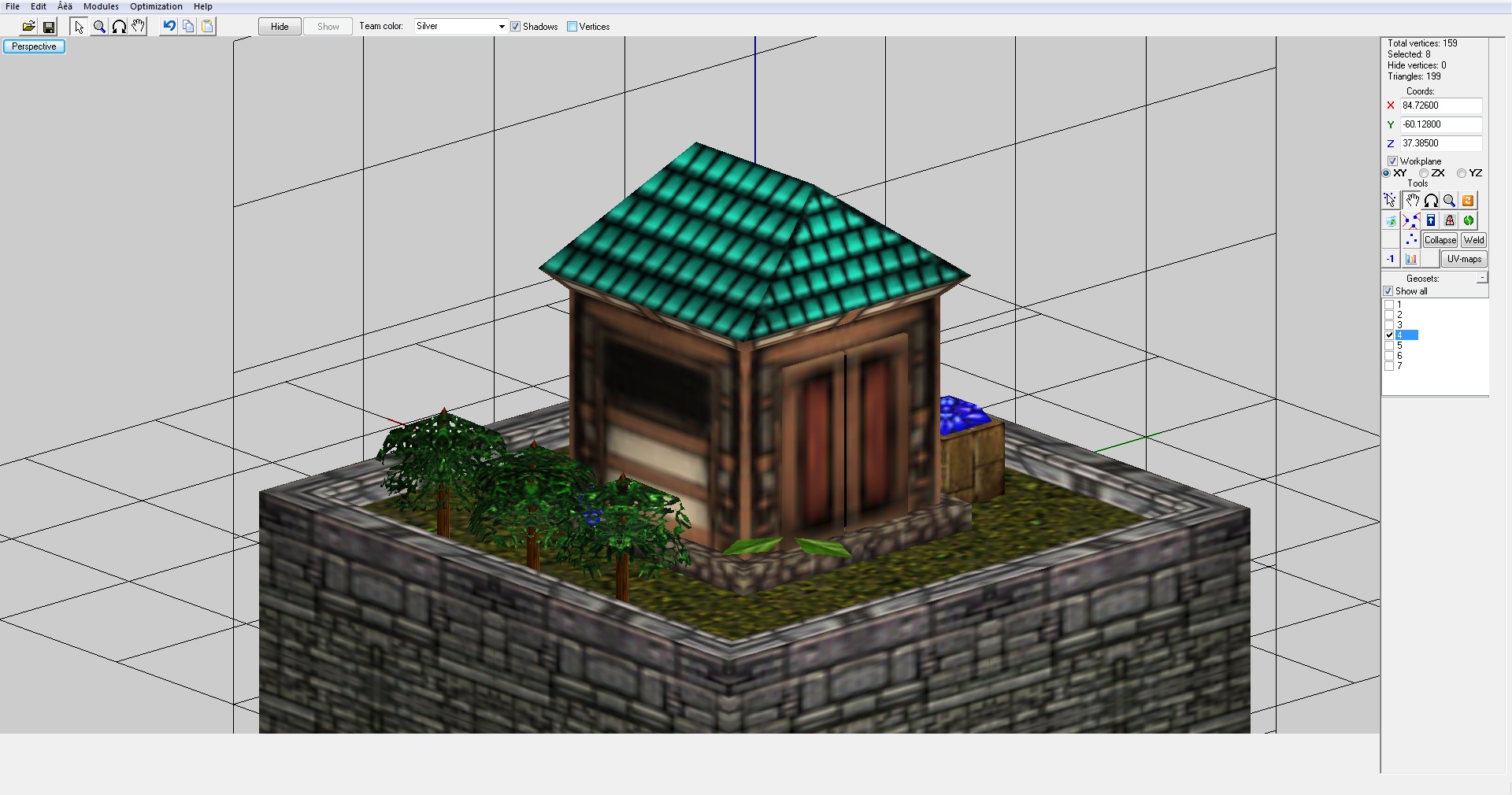The width and height of the screenshot is (1512, 795).
Task: Click the red arrow icon in Tools panel
Action: pos(1450,221)
